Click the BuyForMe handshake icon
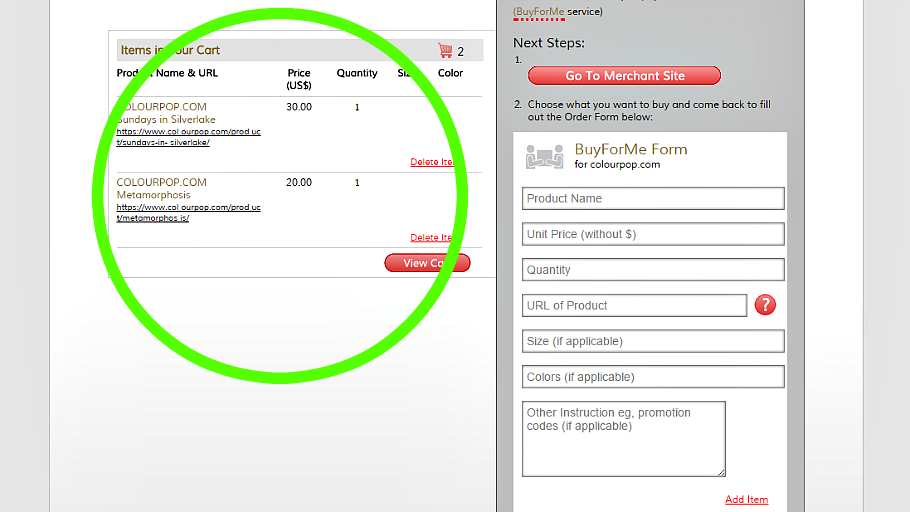 pyautogui.click(x=544, y=156)
